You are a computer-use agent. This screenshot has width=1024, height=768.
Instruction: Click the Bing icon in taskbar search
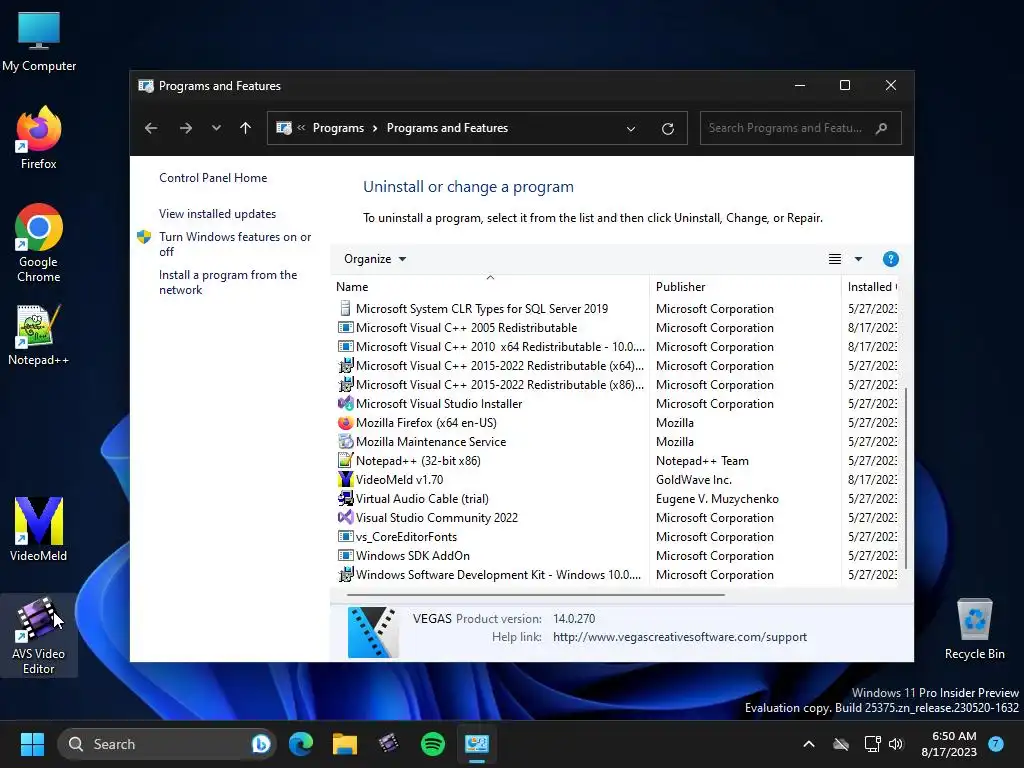[x=261, y=744]
